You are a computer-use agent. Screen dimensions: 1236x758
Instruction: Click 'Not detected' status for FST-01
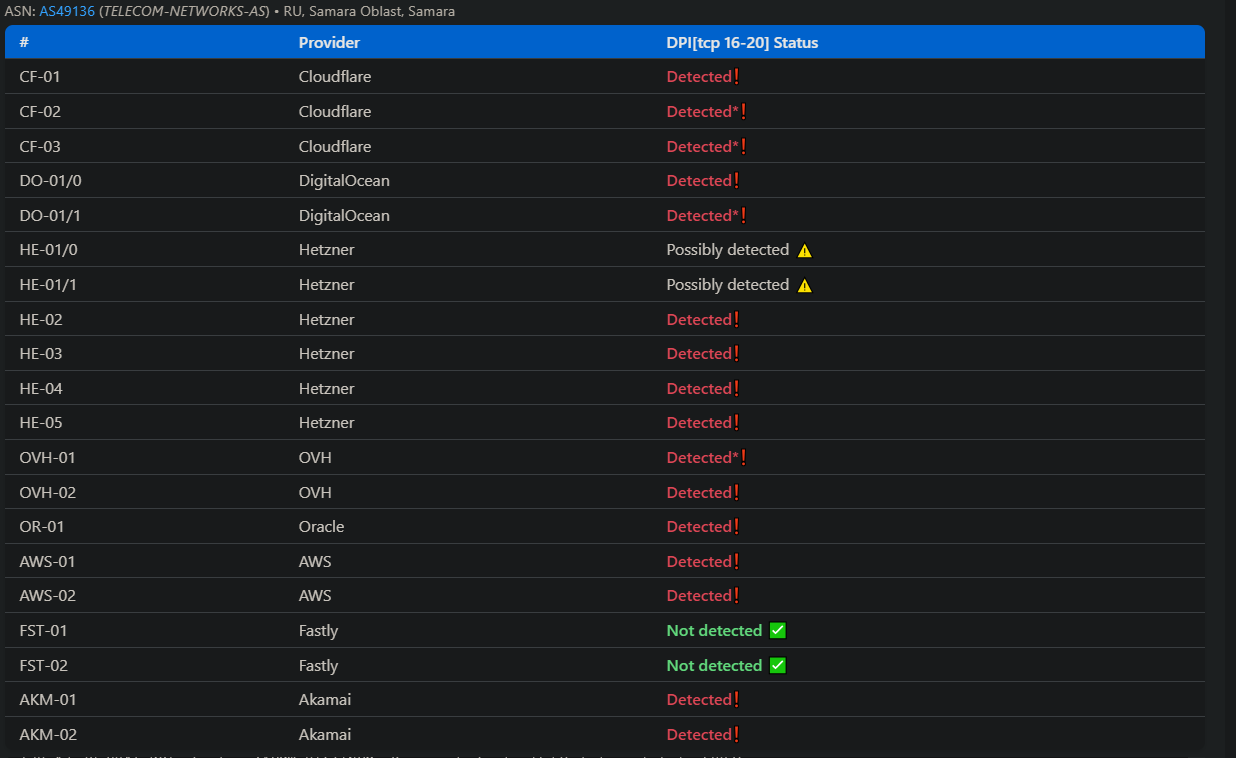click(x=714, y=631)
